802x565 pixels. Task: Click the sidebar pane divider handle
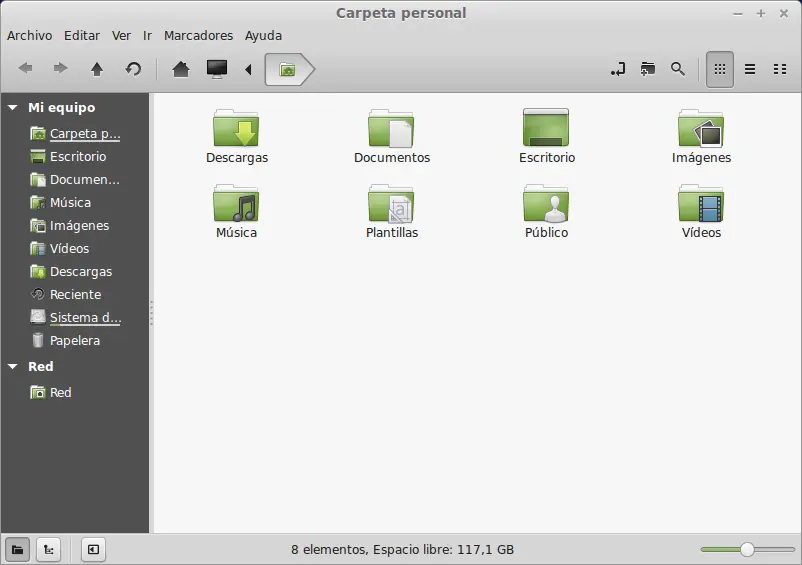pos(151,313)
